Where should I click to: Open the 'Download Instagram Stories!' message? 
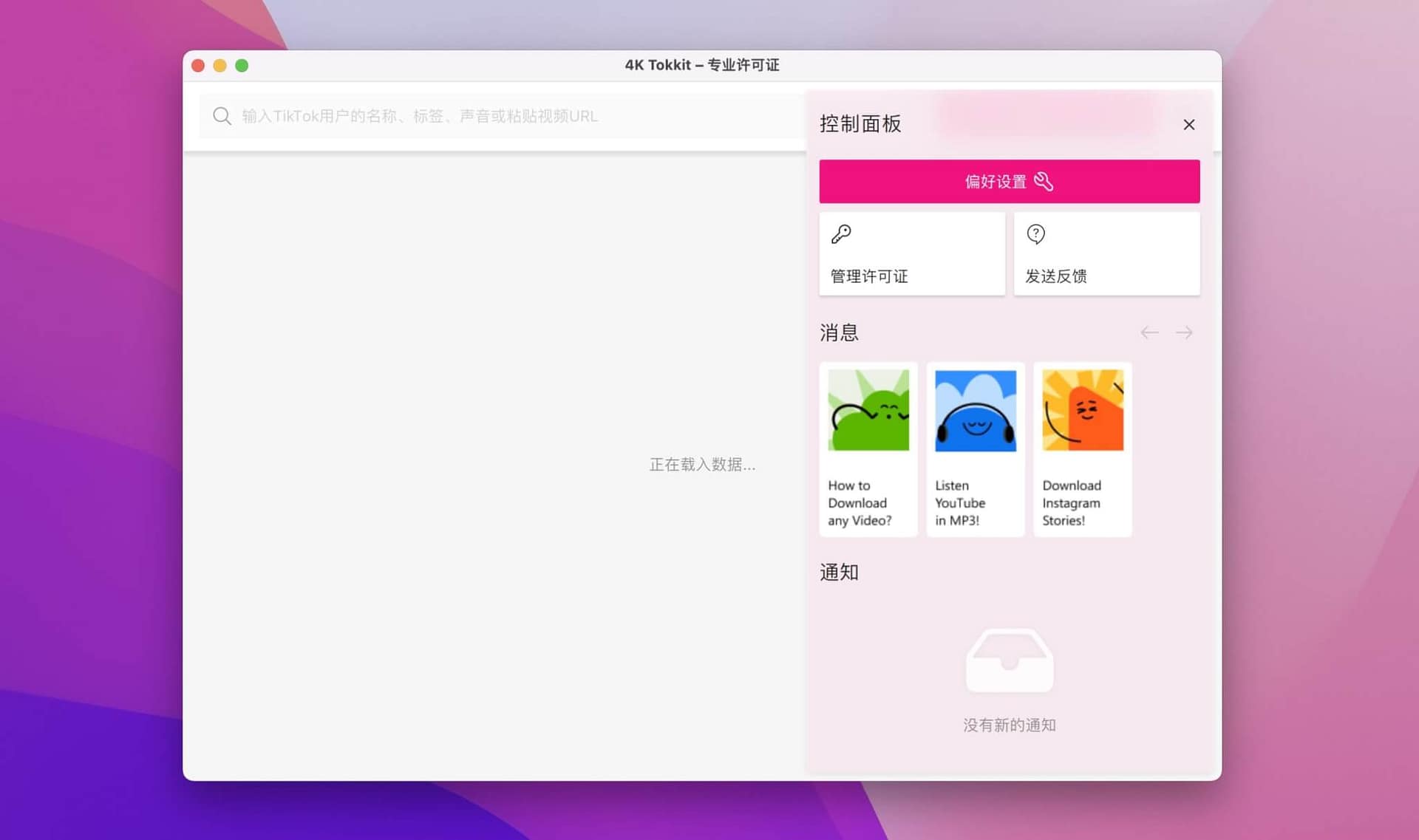1082,448
